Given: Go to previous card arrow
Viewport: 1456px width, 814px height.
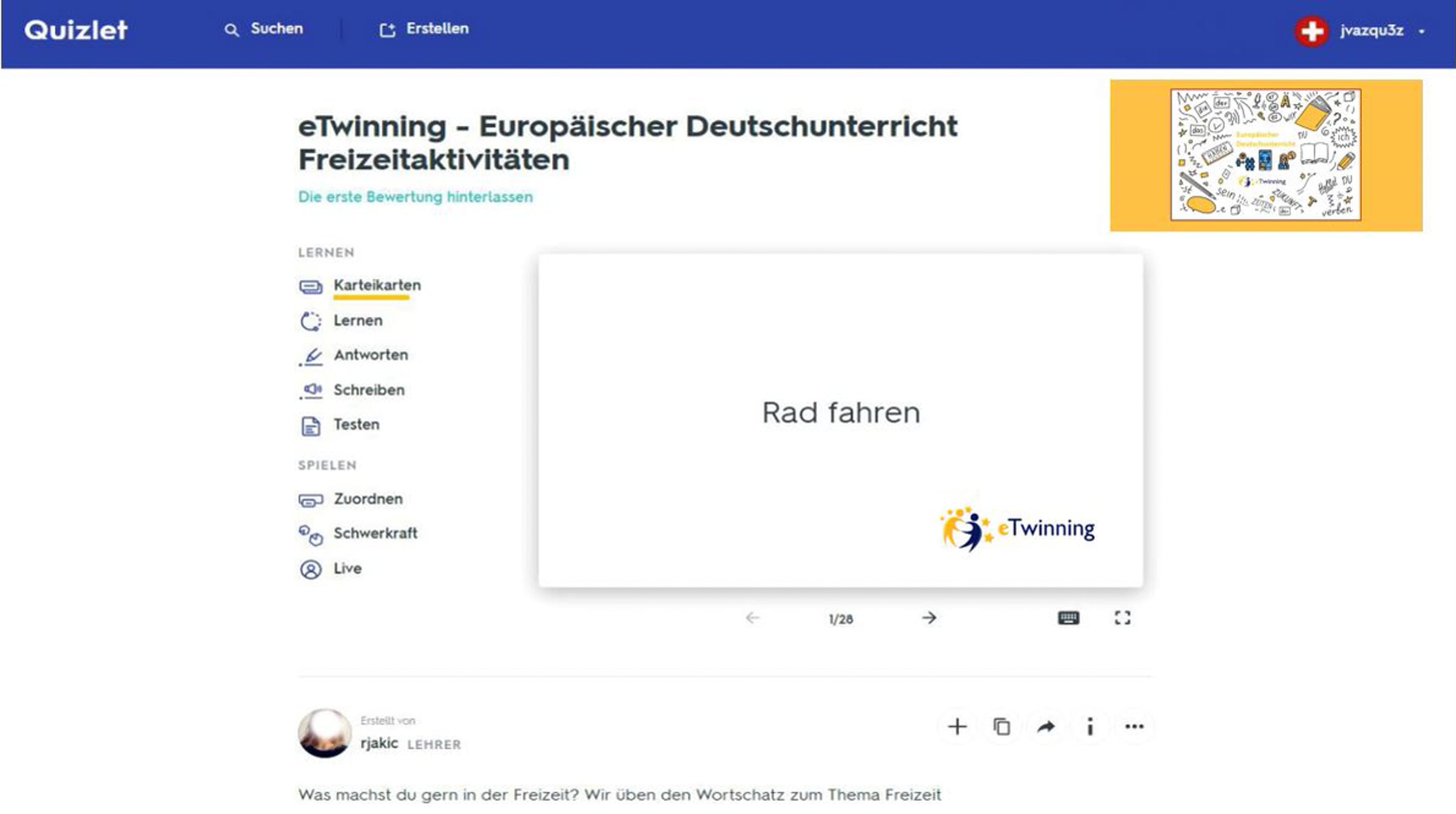Looking at the screenshot, I should pos(752,618).
